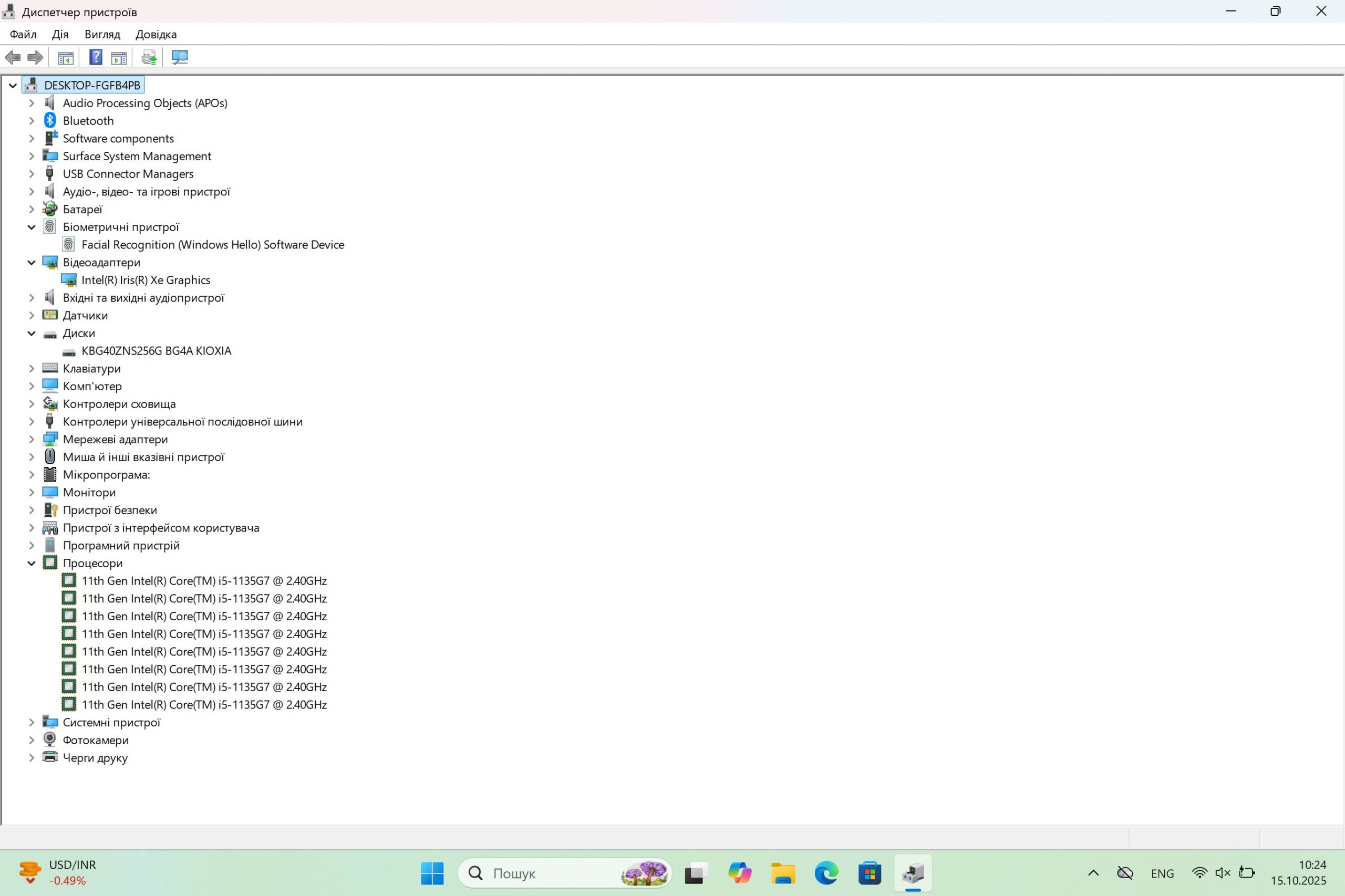Click the Пошук taskbar search field

pyautogui.click(x=549, y=873)
